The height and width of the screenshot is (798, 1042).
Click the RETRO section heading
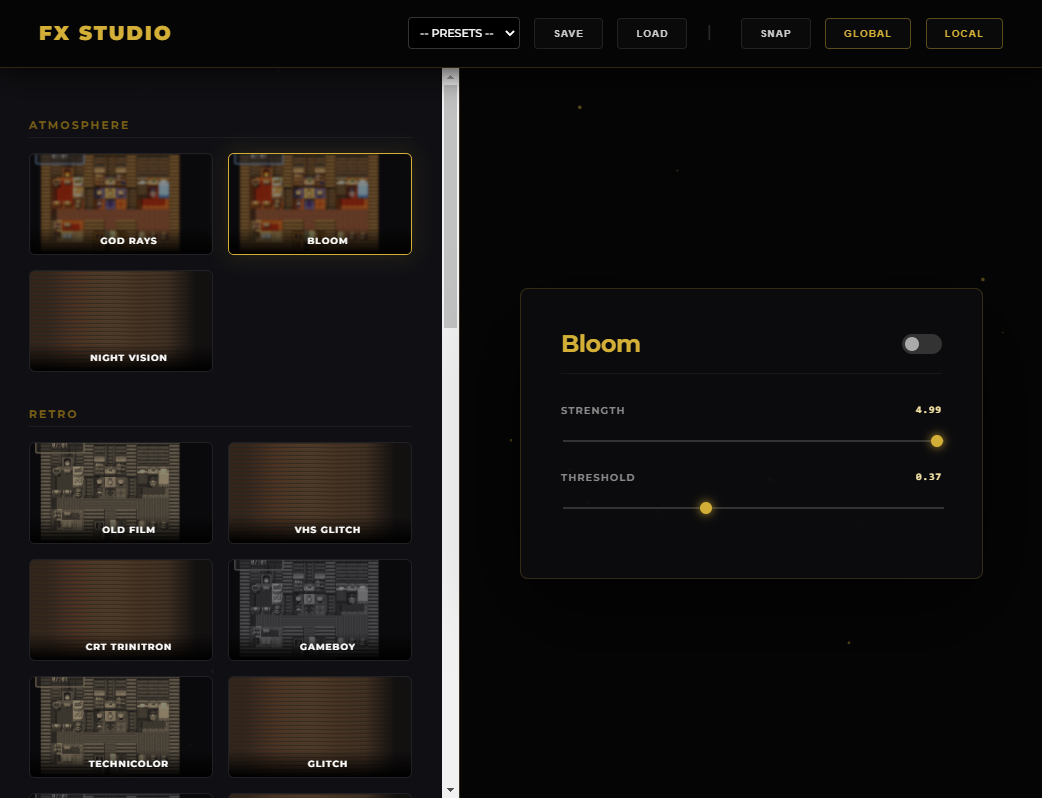[53, 414]
